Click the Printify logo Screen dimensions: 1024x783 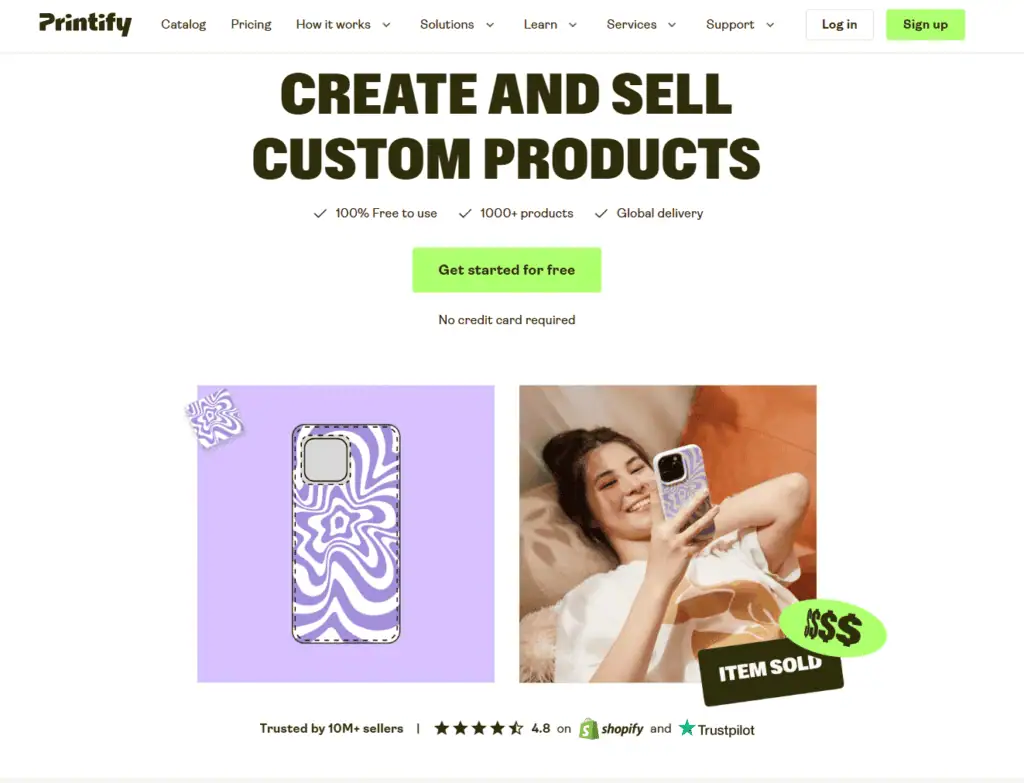point(85,24)
